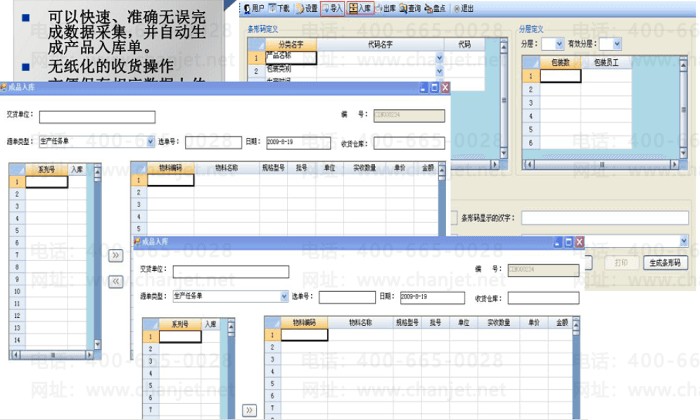Click 物料名称 header in upper 成品入库 window

tap(227, 168)
